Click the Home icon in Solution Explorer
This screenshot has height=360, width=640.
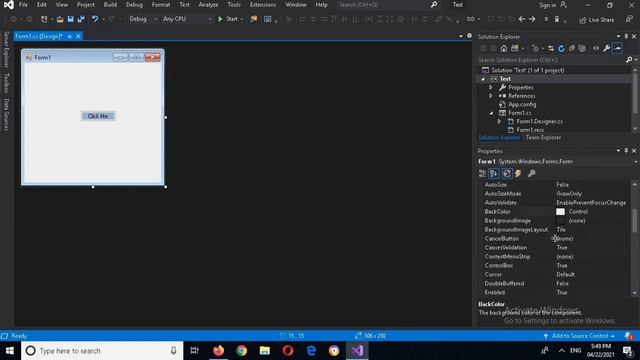click(504, 49)
